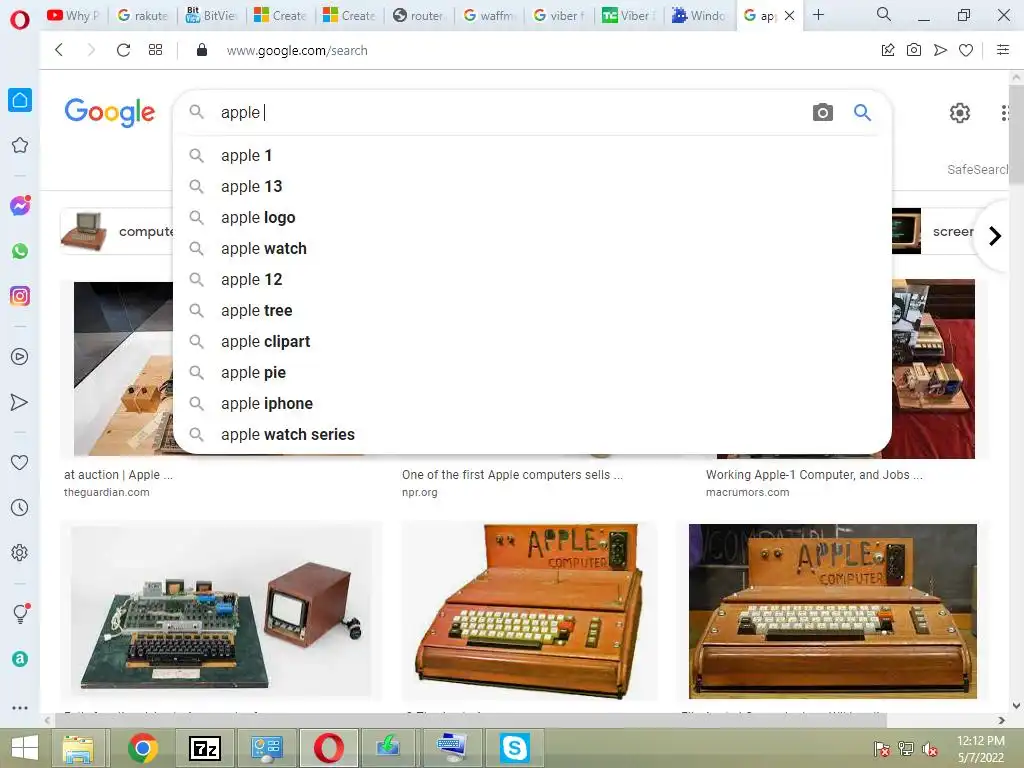Go to Google home via logo

[x=110, y=112]
